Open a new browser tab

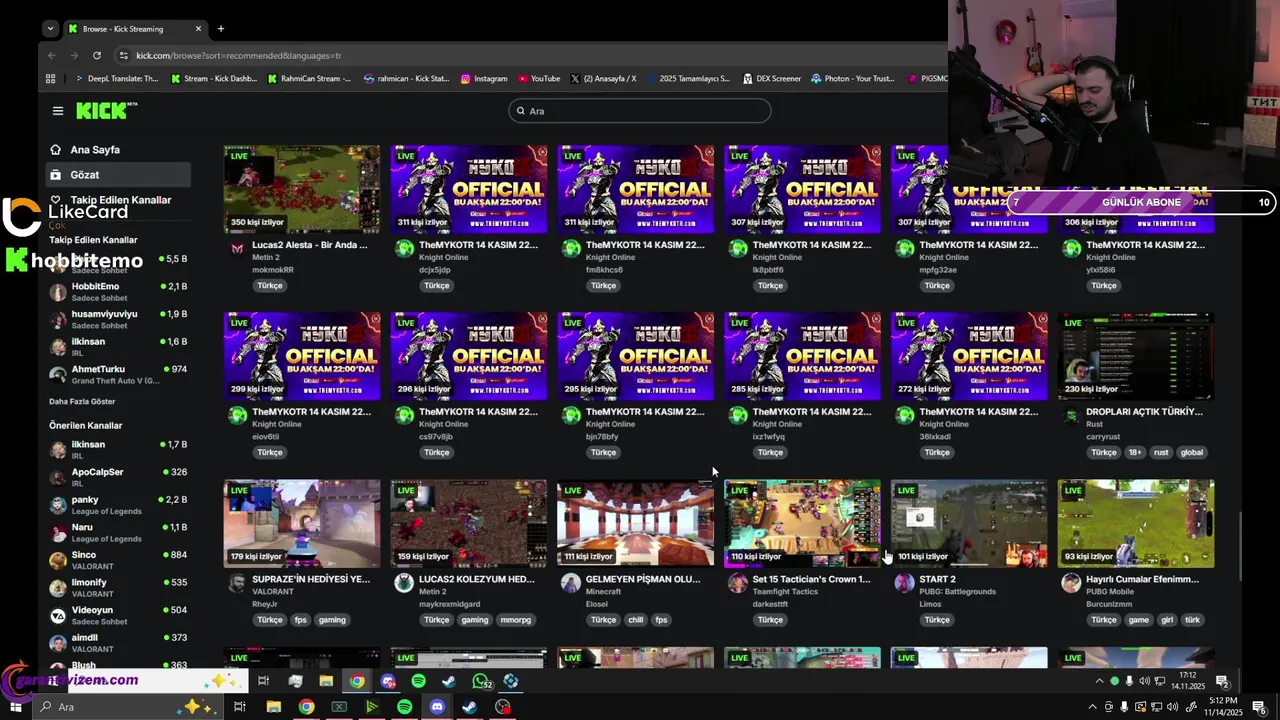[x=221, y=28]
